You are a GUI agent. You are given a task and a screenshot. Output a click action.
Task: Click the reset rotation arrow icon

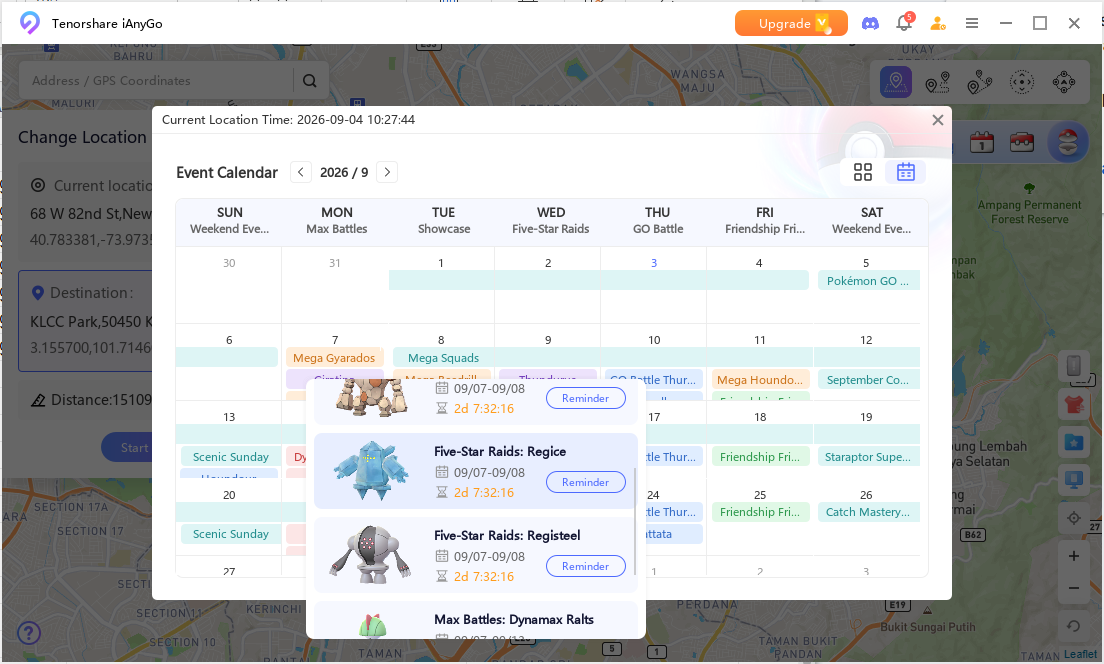[1074, 626]
